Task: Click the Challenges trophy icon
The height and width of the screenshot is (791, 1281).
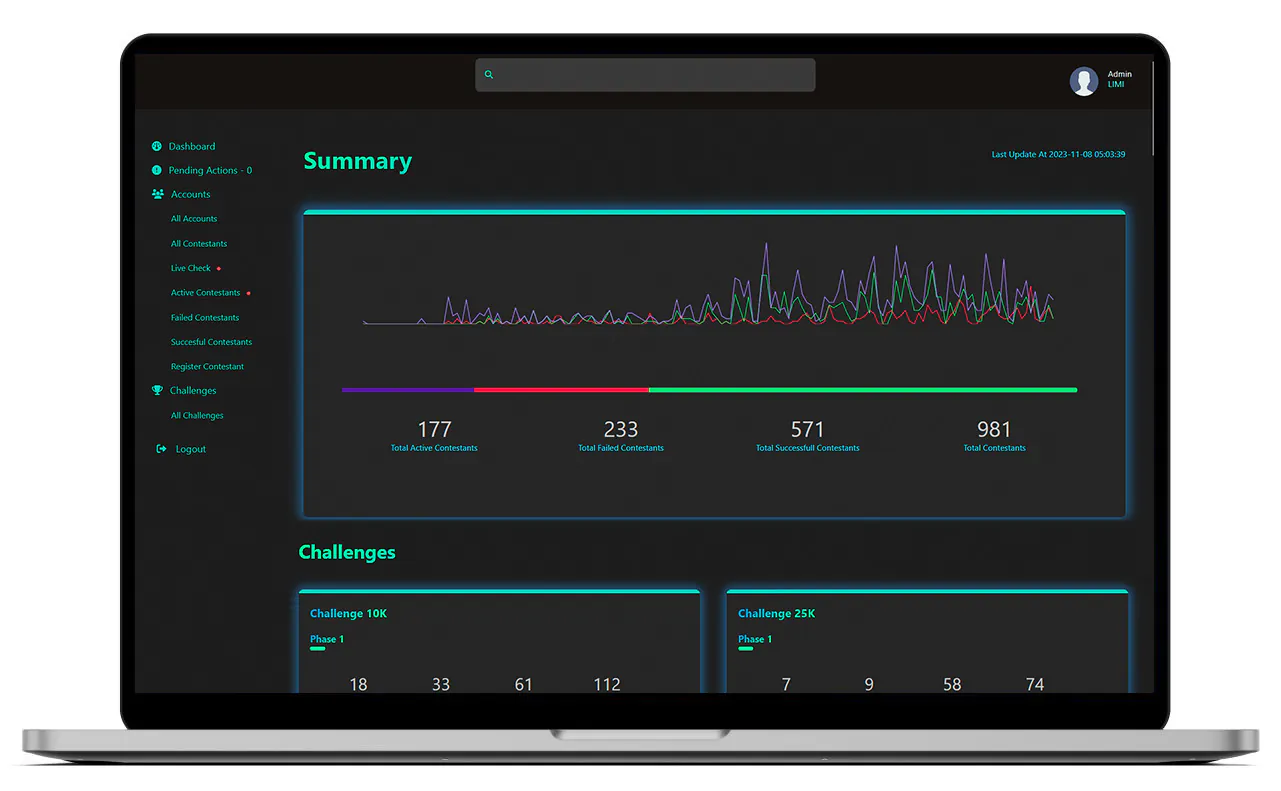Action: pyautogui.click(x=157, y=390)
